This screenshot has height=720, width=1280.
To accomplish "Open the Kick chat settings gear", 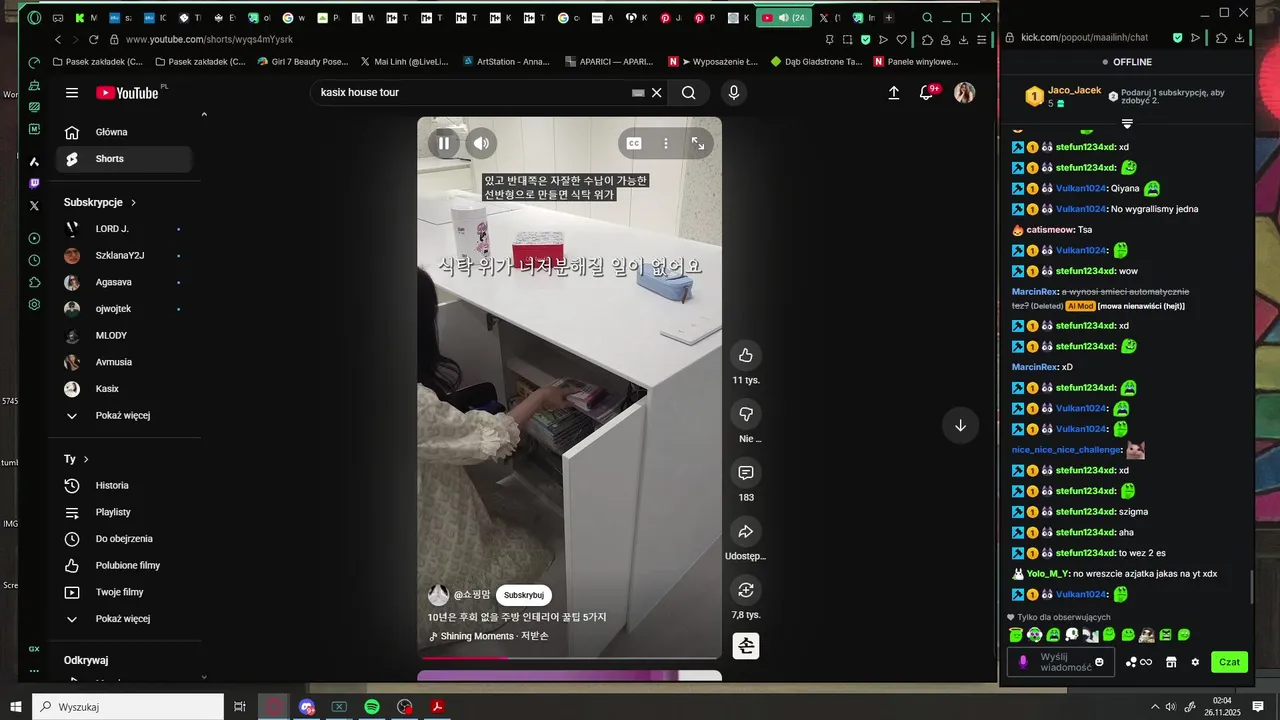I will [1194, 662].
